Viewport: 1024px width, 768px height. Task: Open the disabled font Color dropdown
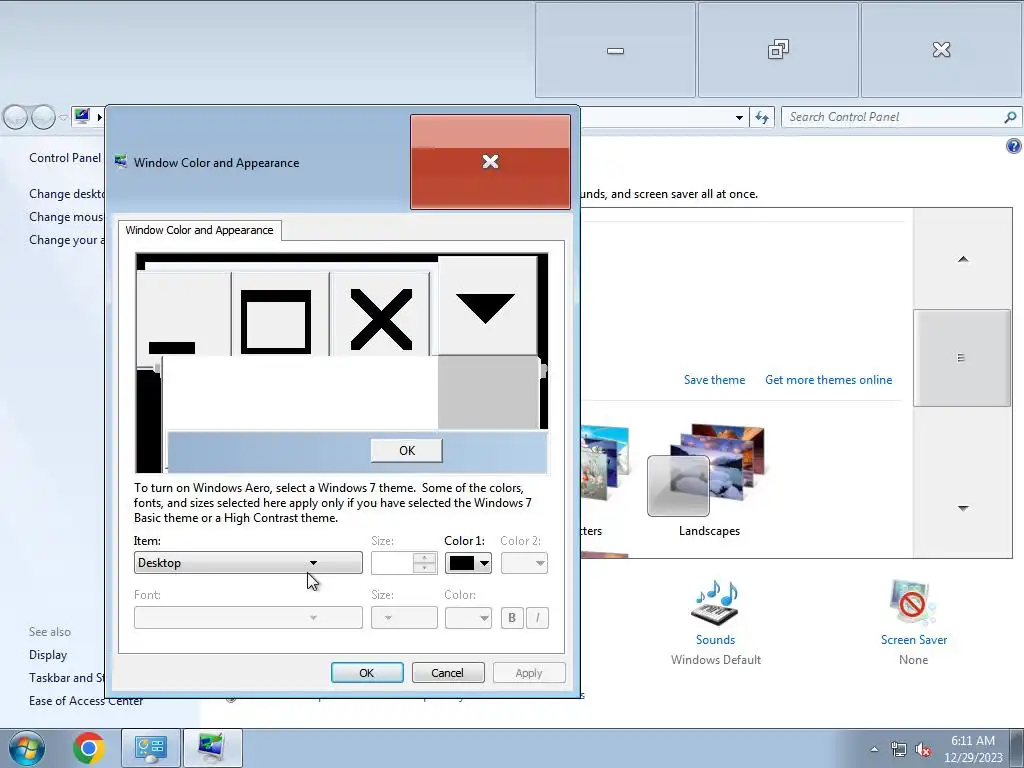tap(468, 618)
